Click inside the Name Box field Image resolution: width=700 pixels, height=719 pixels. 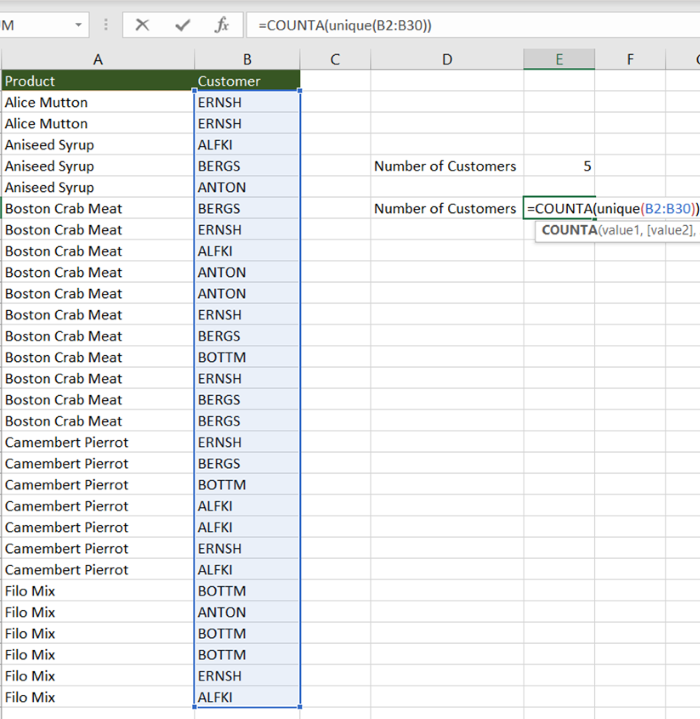[35, 25]
